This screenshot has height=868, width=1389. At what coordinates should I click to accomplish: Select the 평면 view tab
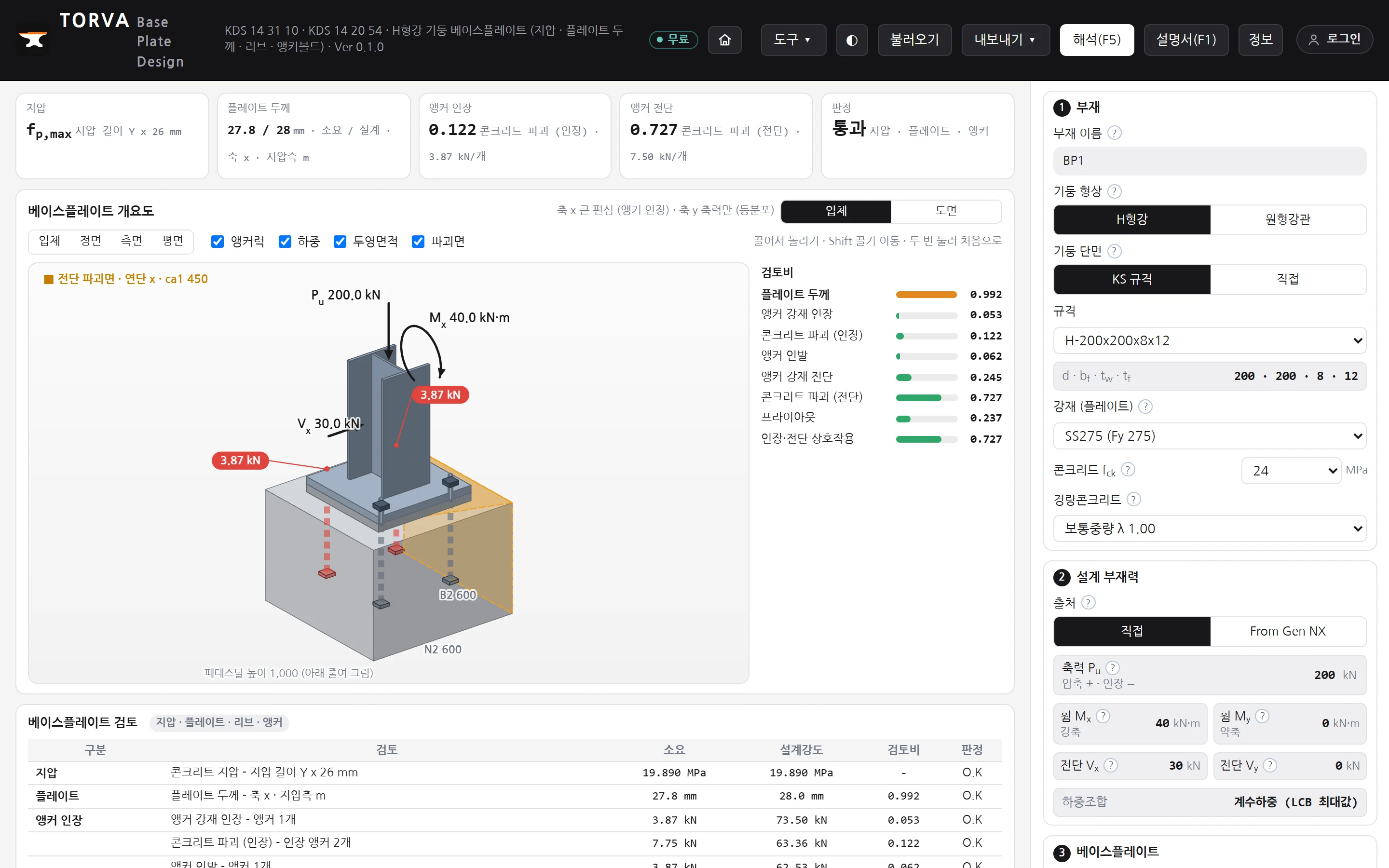173,241
